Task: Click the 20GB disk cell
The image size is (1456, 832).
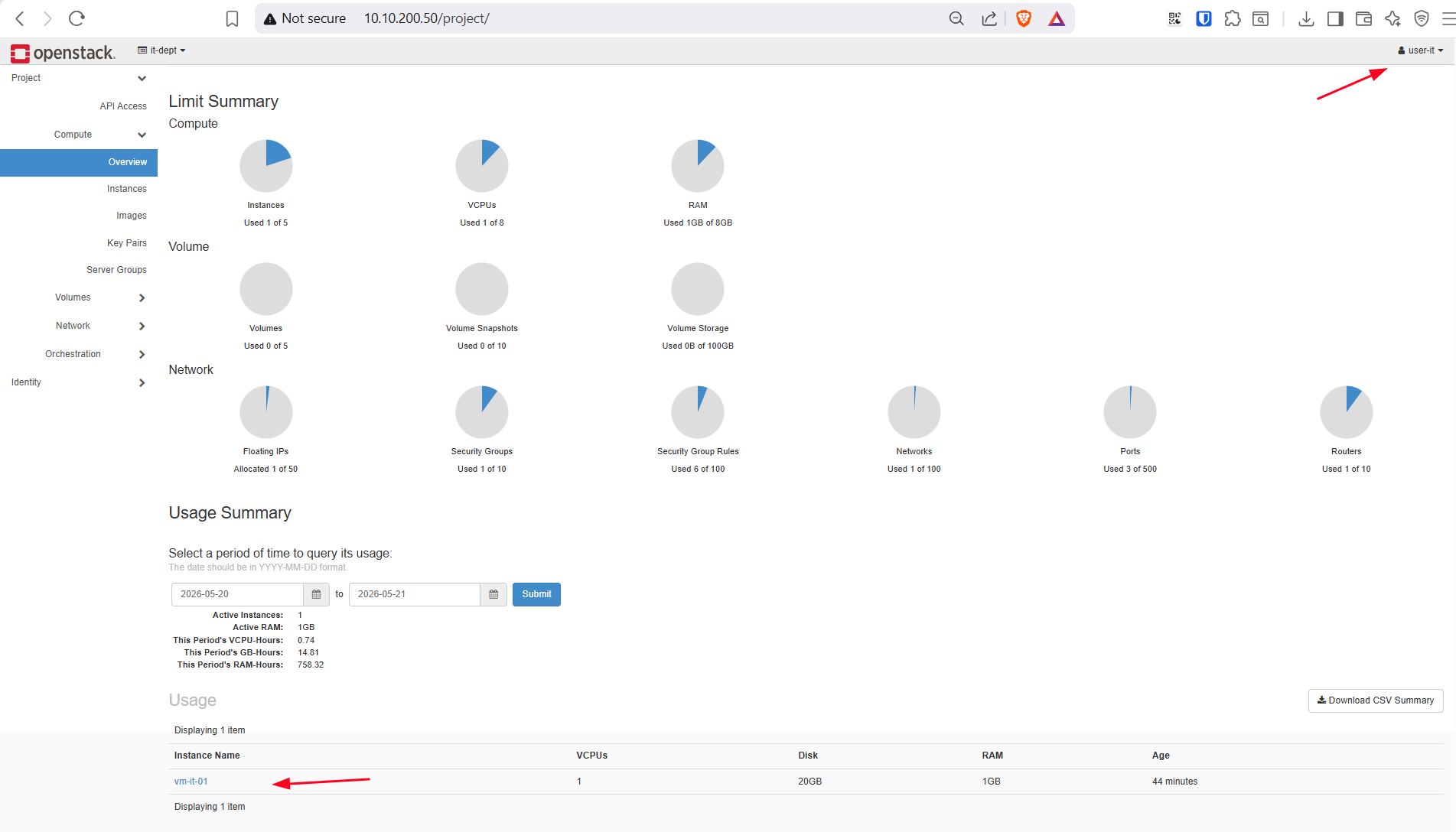Action: click(x=809, y=782)
